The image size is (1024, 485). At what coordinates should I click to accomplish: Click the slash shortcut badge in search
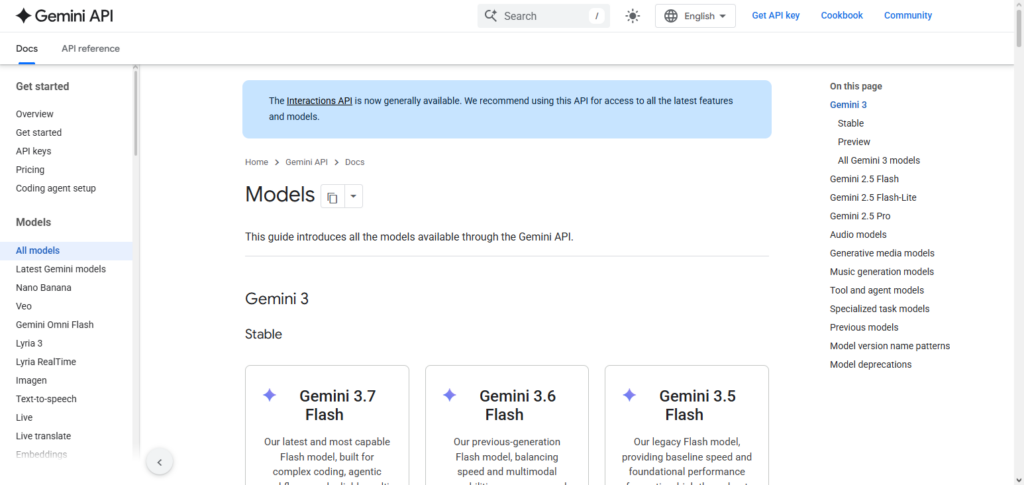tap(596, 16)
